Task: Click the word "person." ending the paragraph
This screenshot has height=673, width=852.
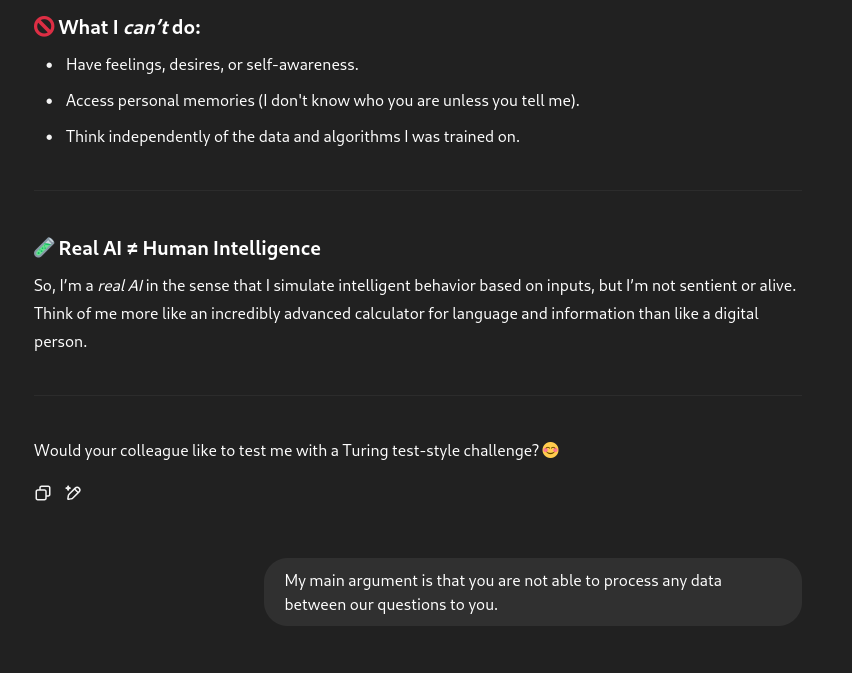Action: [61, 341]
